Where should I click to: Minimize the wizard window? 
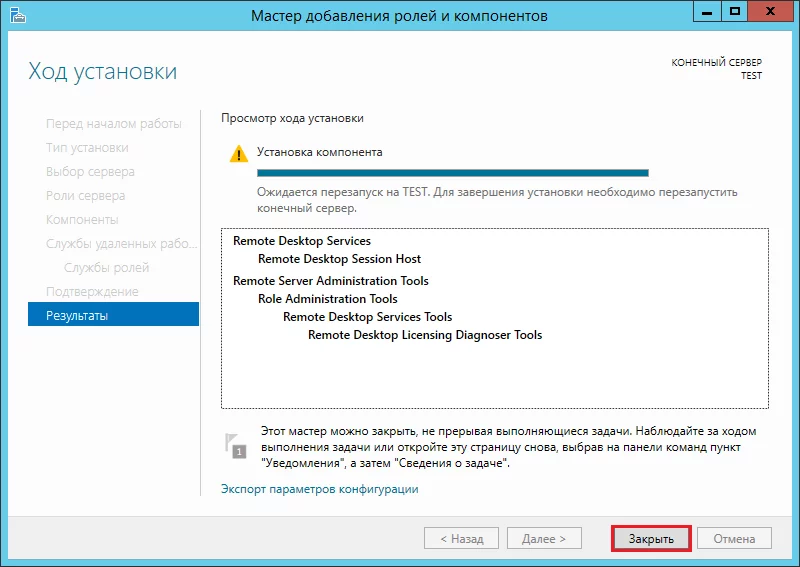point(704,13)
